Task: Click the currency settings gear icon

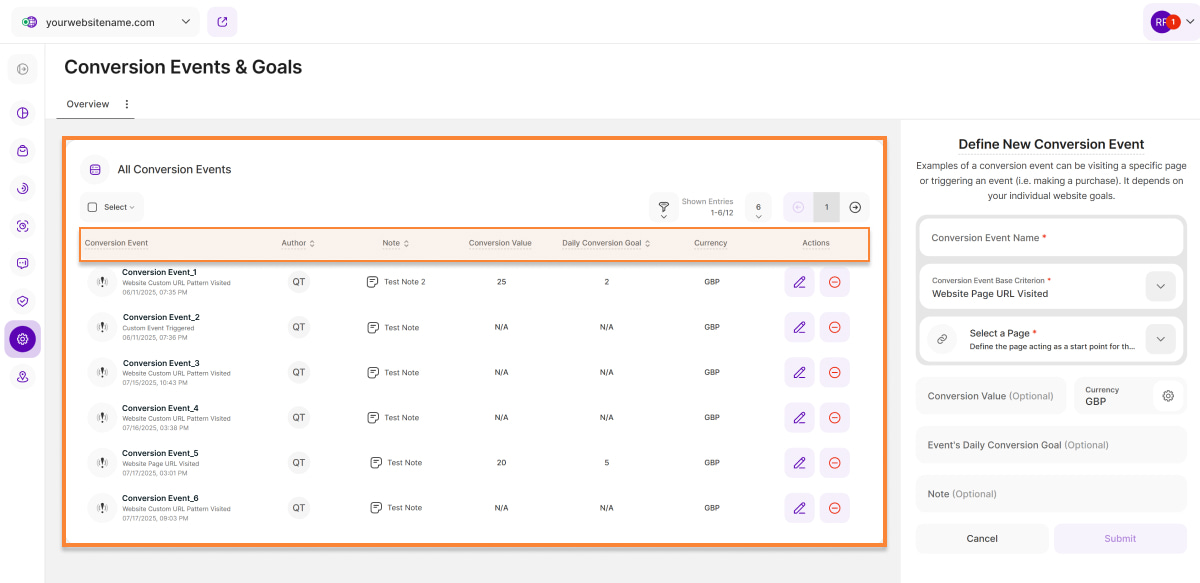Action: 1167,396
